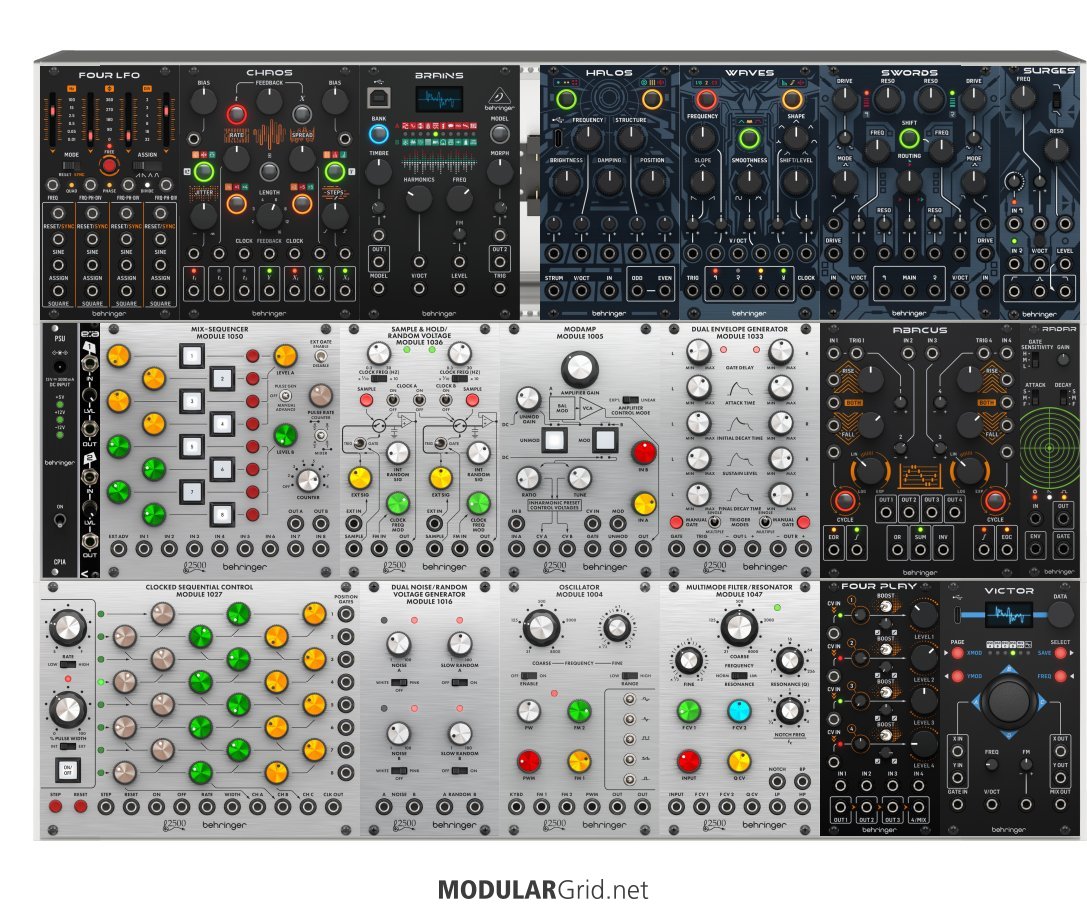
Task: Toggle EXT GATE enable switch on Mix-Sequencer
Action: [320, 358]
